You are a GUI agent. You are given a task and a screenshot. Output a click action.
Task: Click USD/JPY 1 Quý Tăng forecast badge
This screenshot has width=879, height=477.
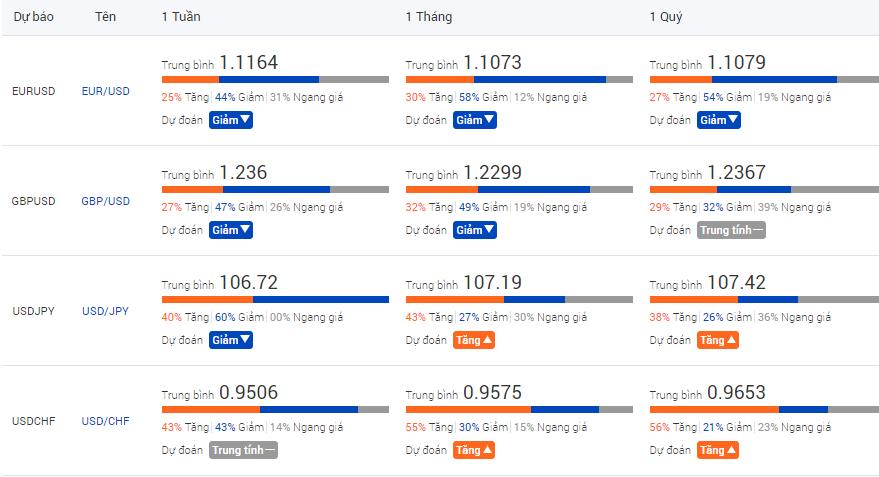point(718,340)
